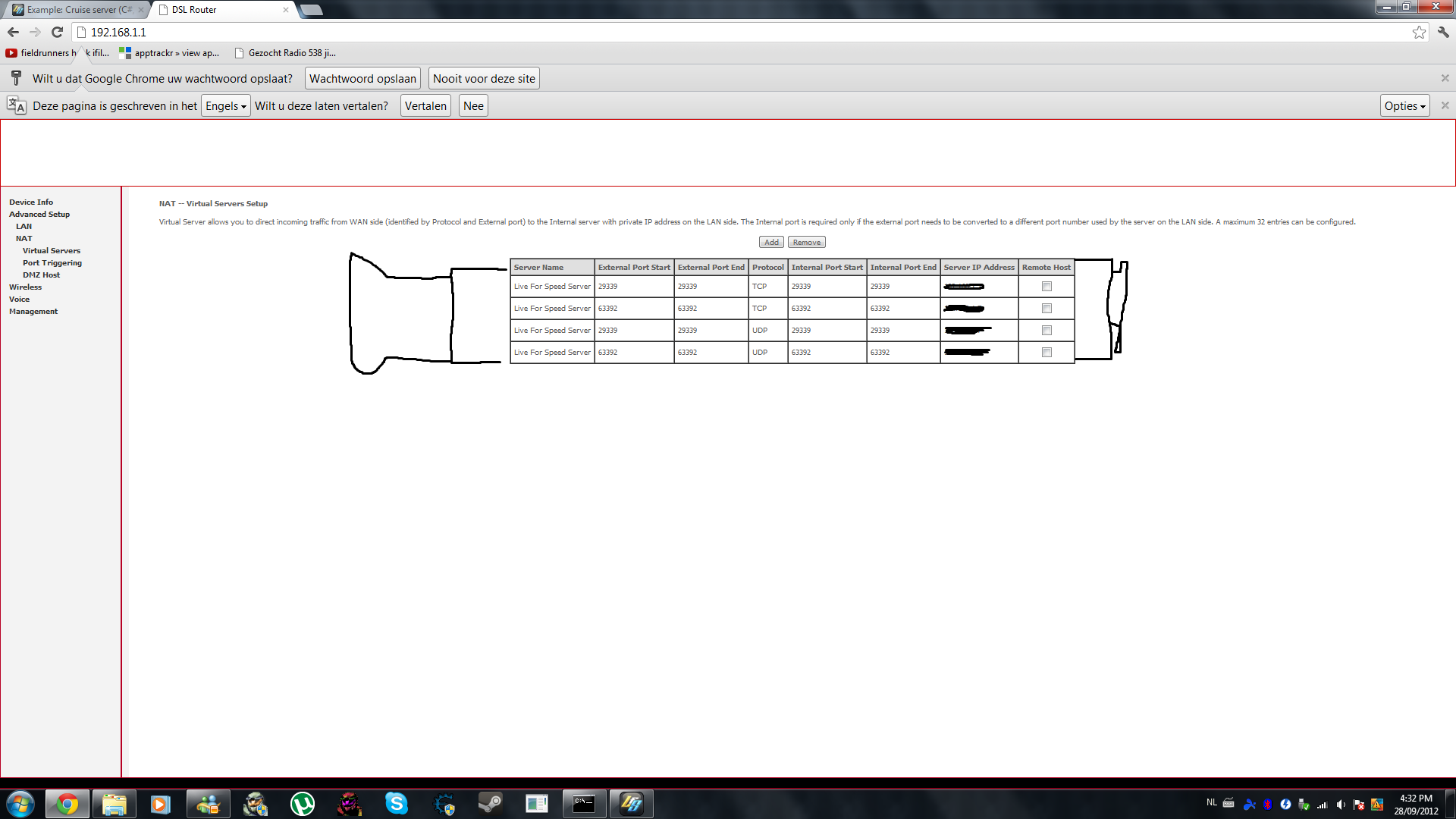Open Port Triggering menu item
Image resolution: width=1456 pixels, height=819 pixels.
click(52, 263)
